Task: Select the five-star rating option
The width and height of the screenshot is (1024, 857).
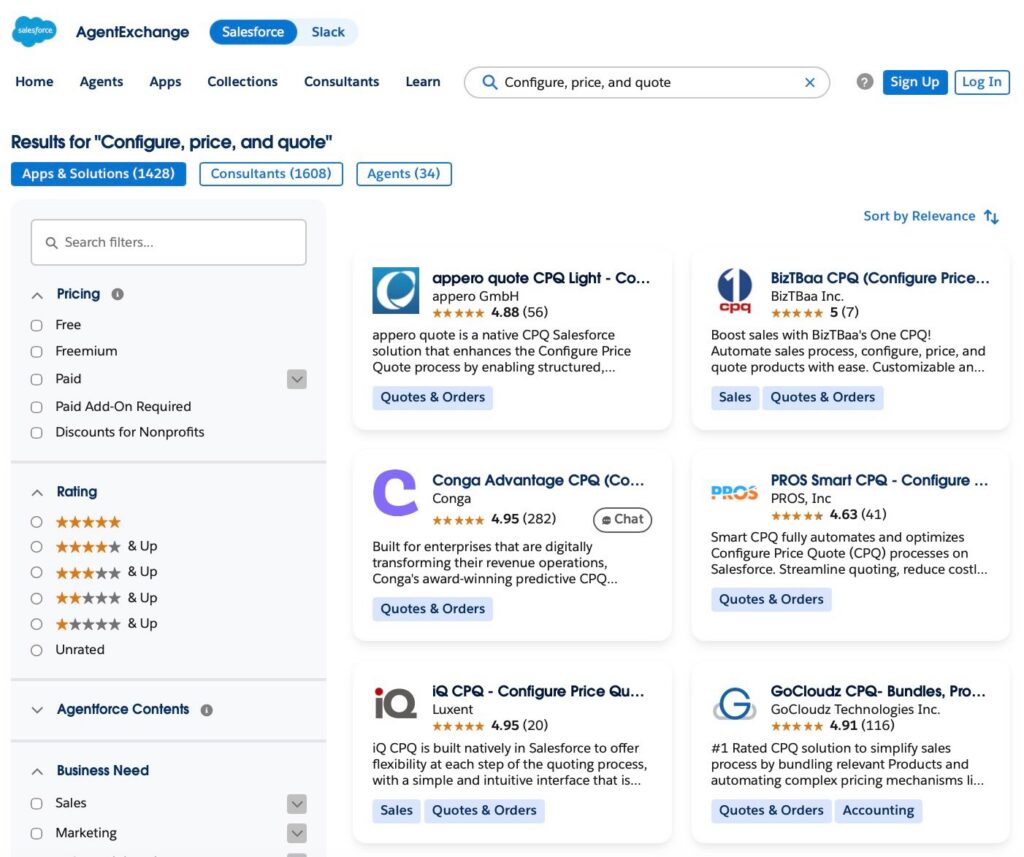Action: pyautogui.click(x=37, y=522)
